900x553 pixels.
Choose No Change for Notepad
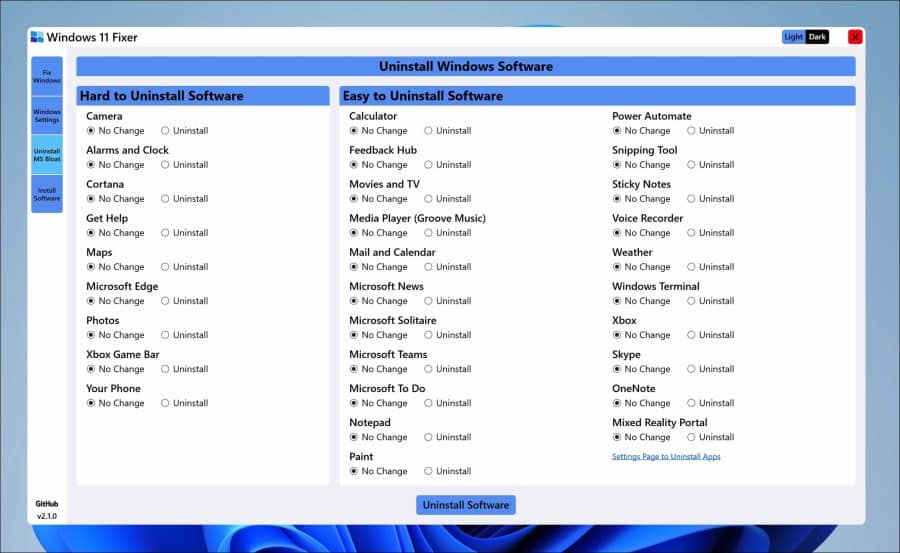pos(378,437)
